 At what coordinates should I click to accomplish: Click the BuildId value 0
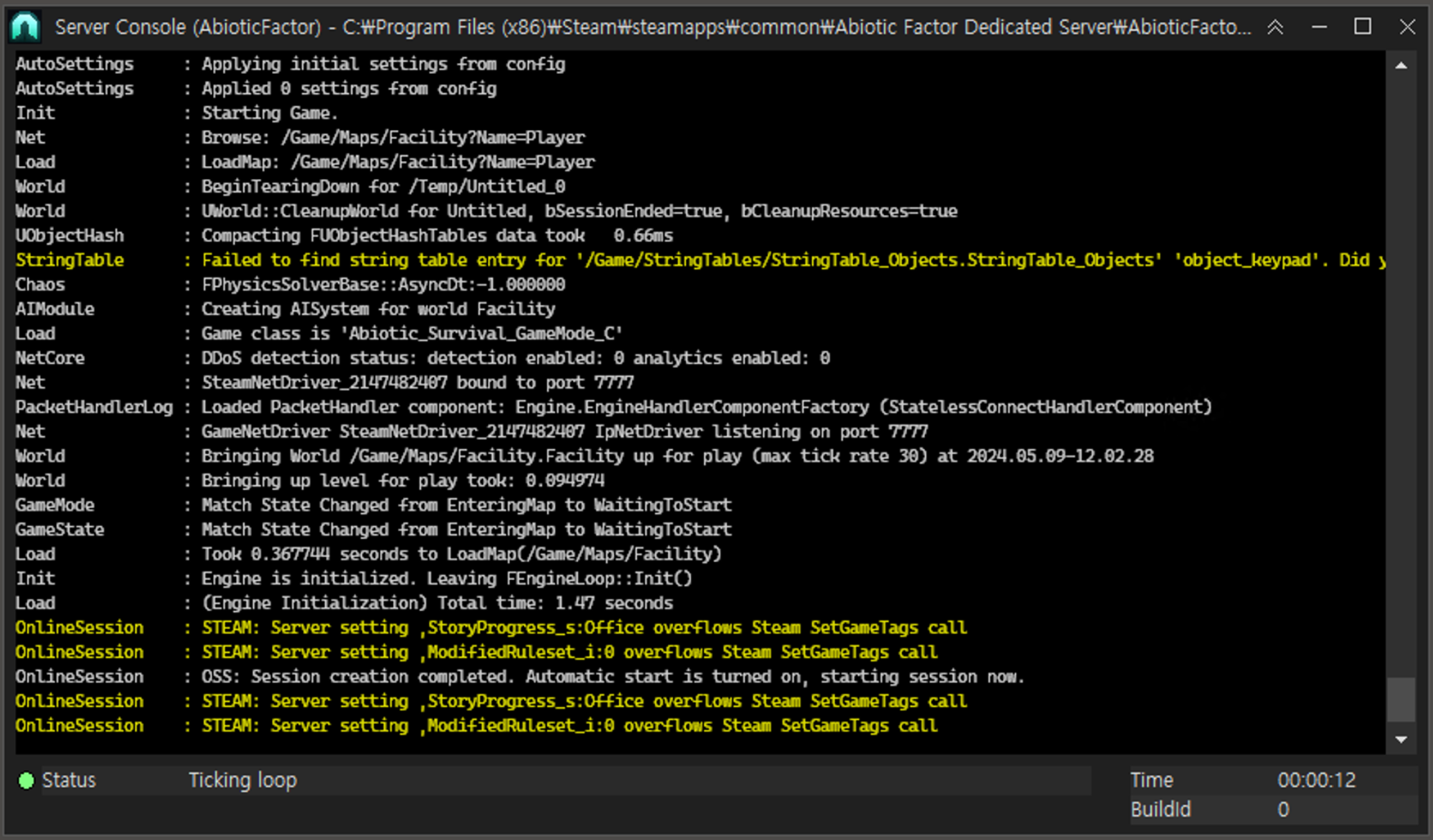coord(1283,810)
